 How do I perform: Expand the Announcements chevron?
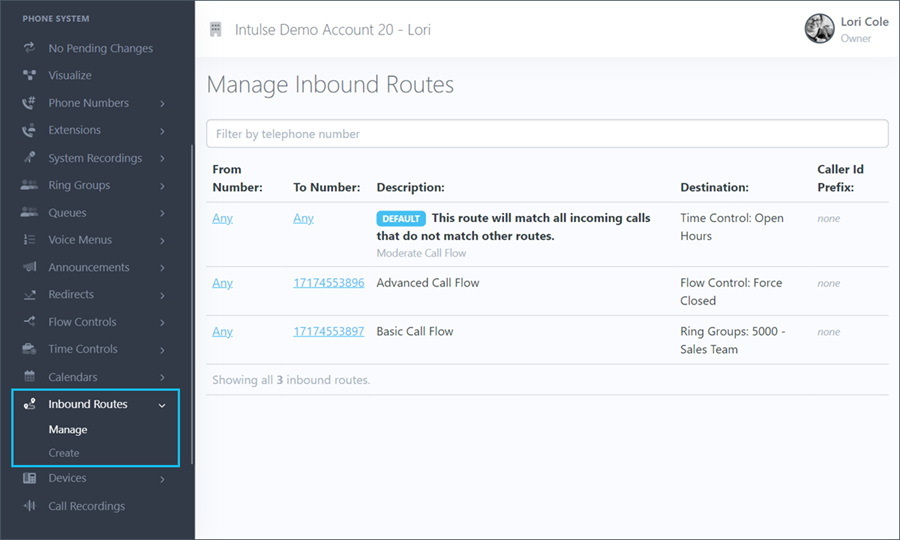pos(162,268)
